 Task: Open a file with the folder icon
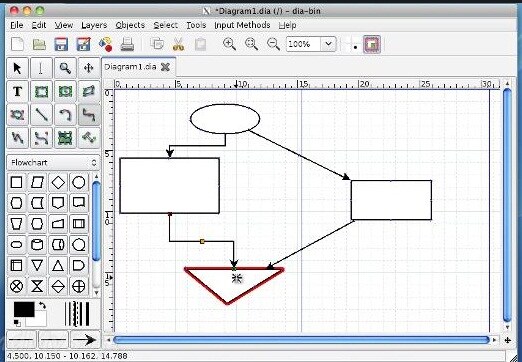39,44
